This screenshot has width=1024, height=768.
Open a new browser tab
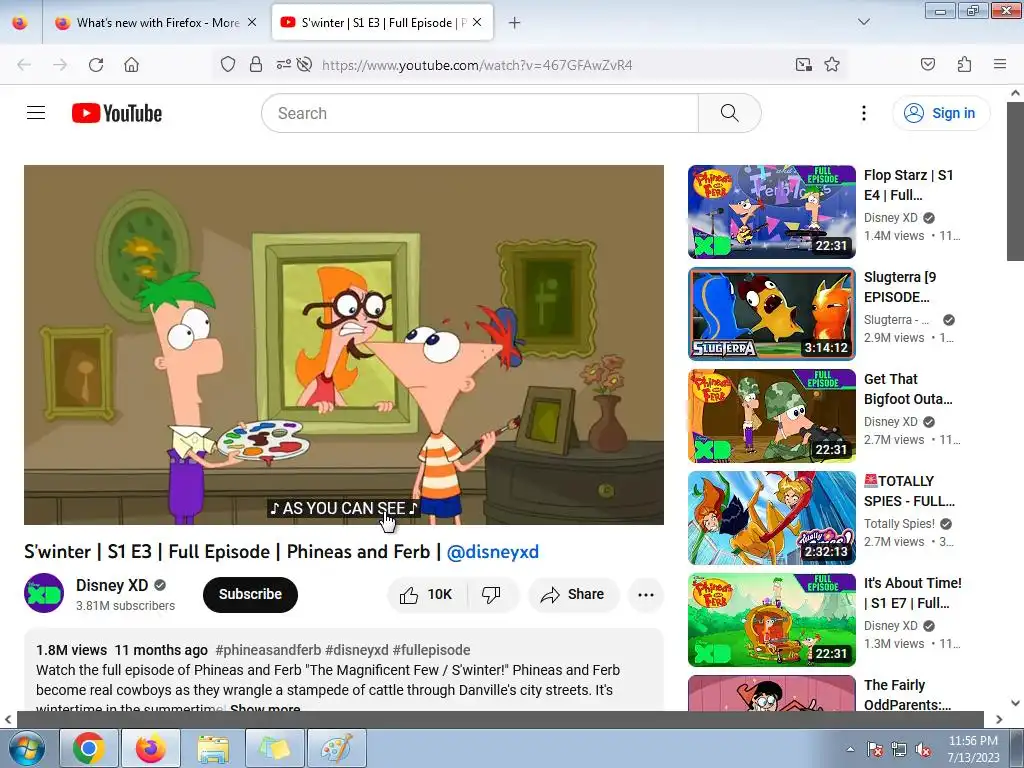(x=515, y=23)
